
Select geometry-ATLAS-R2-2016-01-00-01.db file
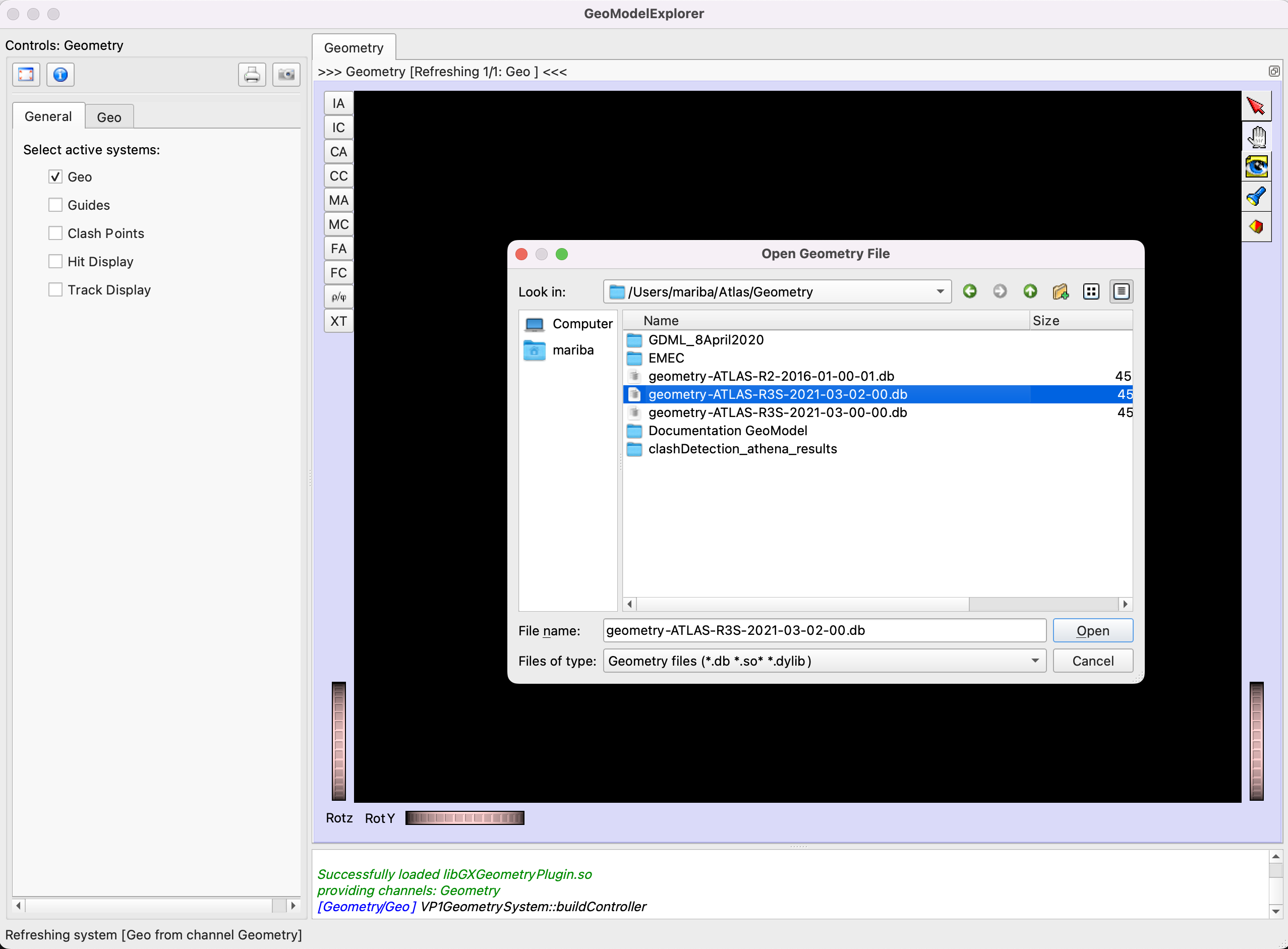pyautogui.click(x=878, y=376)
